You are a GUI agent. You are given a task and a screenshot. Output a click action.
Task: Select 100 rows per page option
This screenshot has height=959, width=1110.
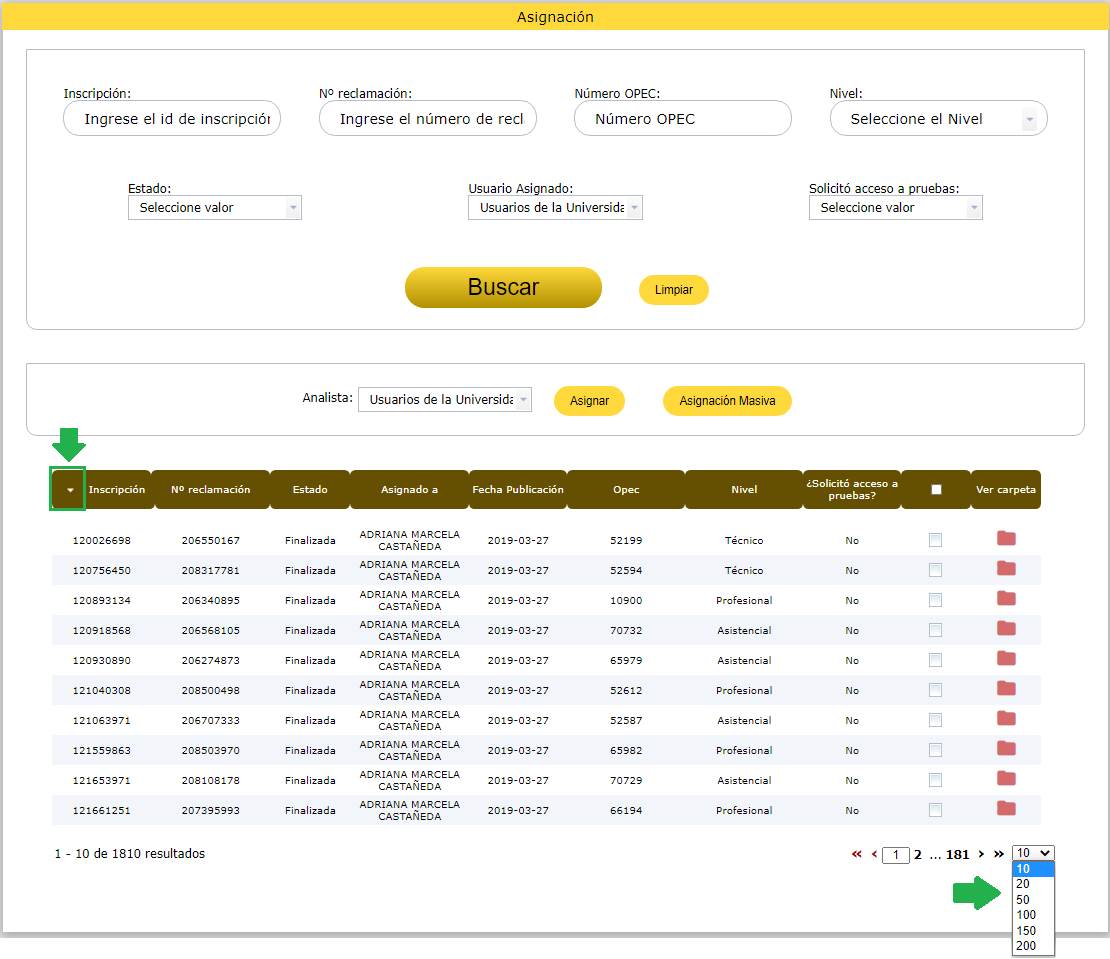pos(1033,915)
